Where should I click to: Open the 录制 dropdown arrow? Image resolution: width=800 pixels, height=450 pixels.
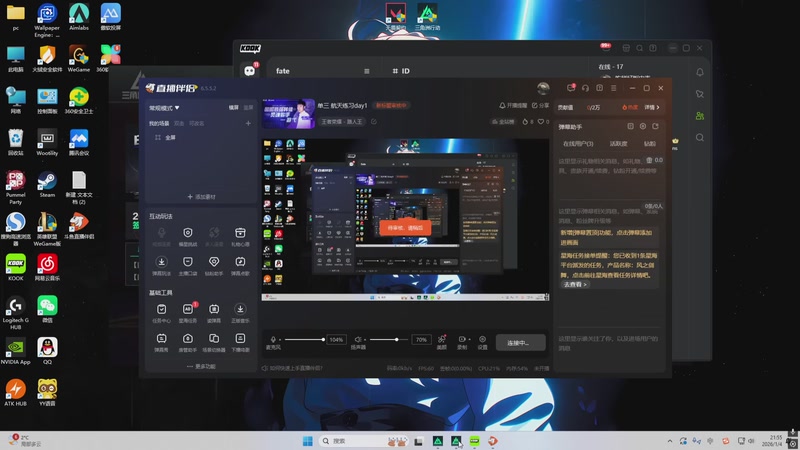click(469, 339)
